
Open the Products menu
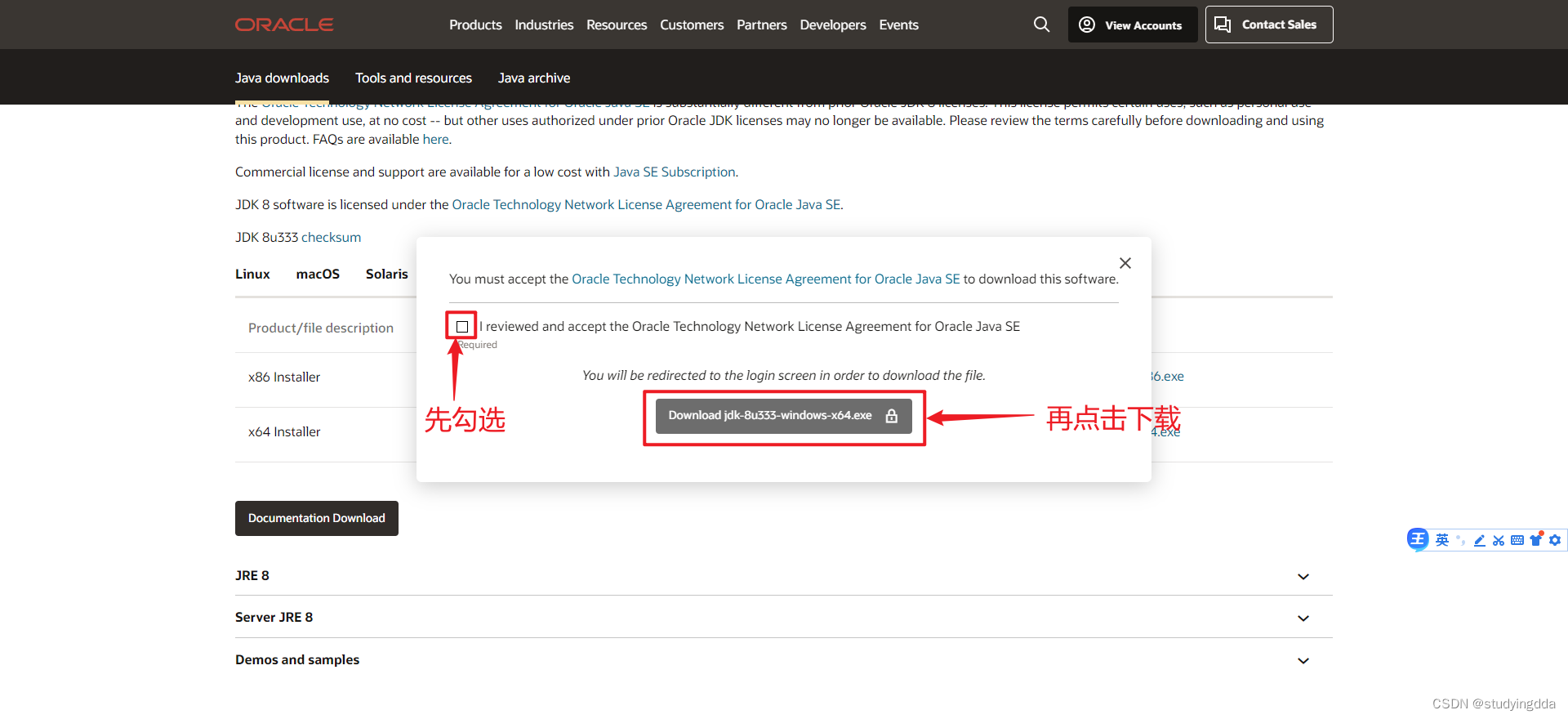(475, 25)
